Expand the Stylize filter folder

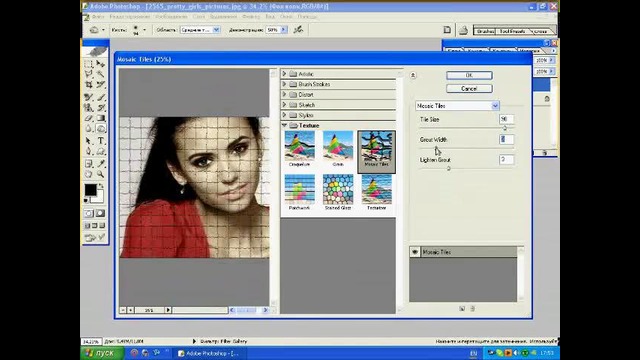click(x=284, y=115)
